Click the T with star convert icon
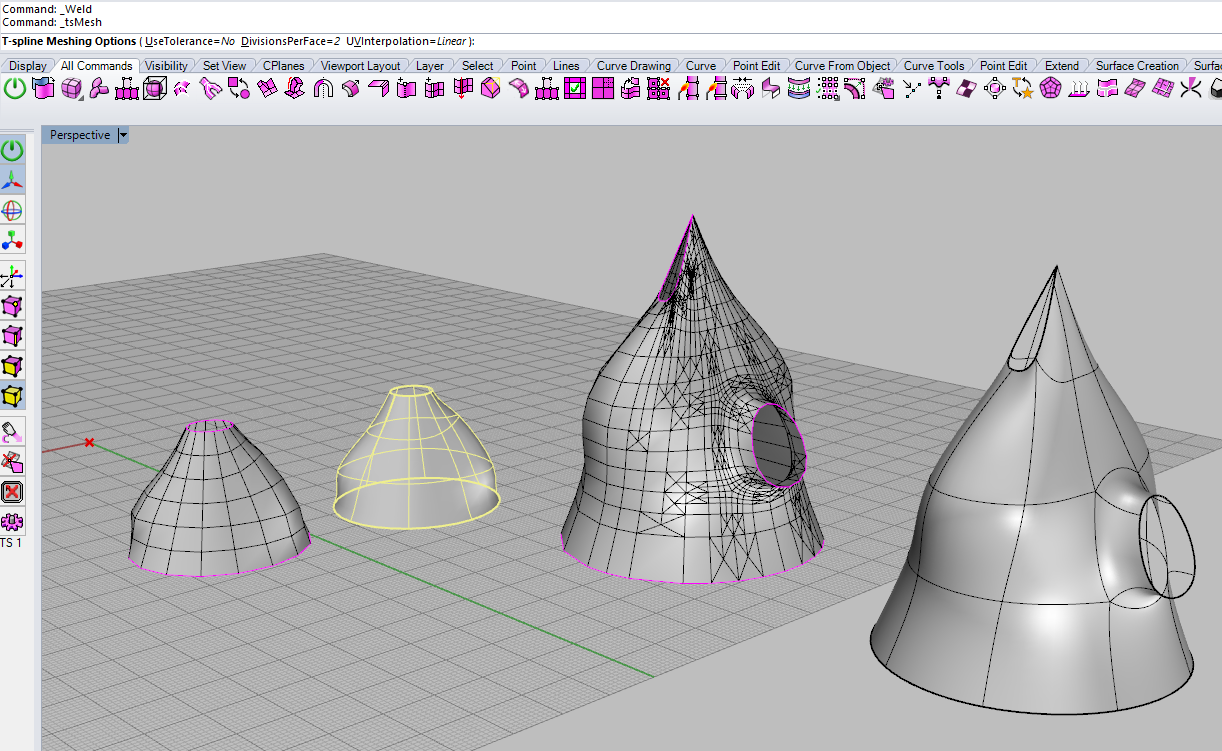Viewport: 1222px width, 751px height. click(1022, 89)
